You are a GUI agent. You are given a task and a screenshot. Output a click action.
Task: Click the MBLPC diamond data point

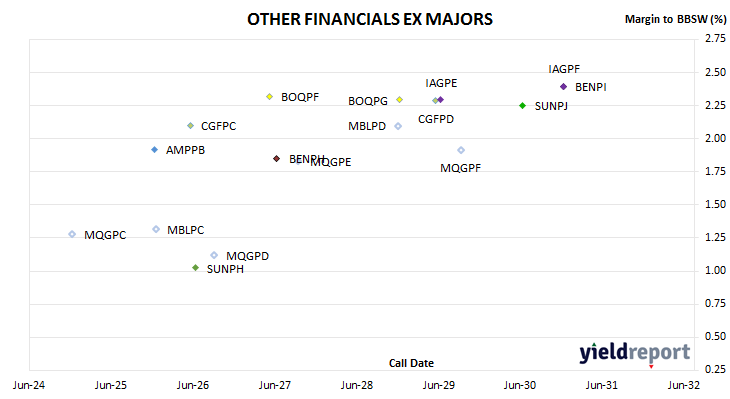[156, 229]
